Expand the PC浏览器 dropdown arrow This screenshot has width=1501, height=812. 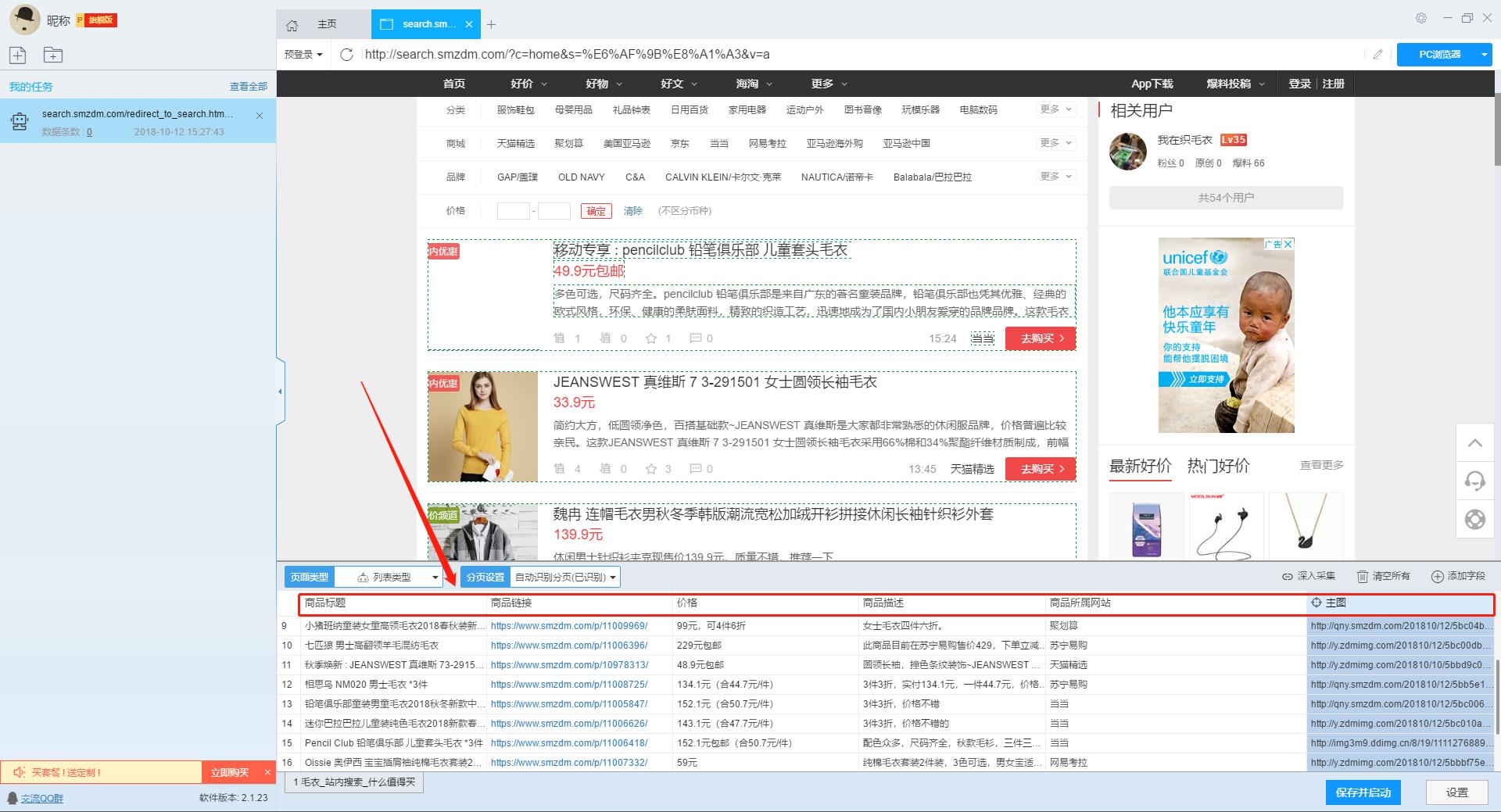coord(1484,54)
